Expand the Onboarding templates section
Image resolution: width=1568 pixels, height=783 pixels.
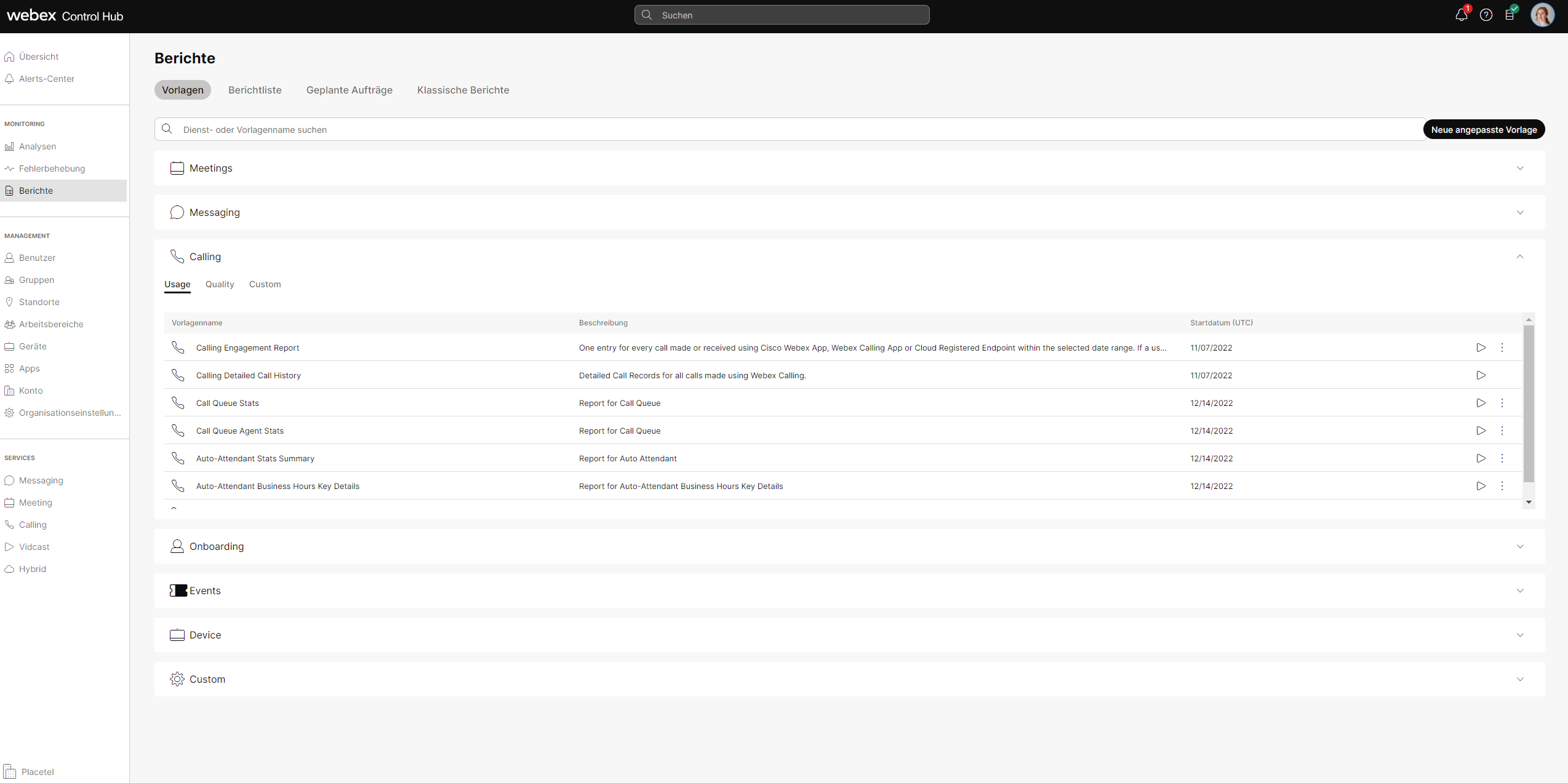[1520, 546]
